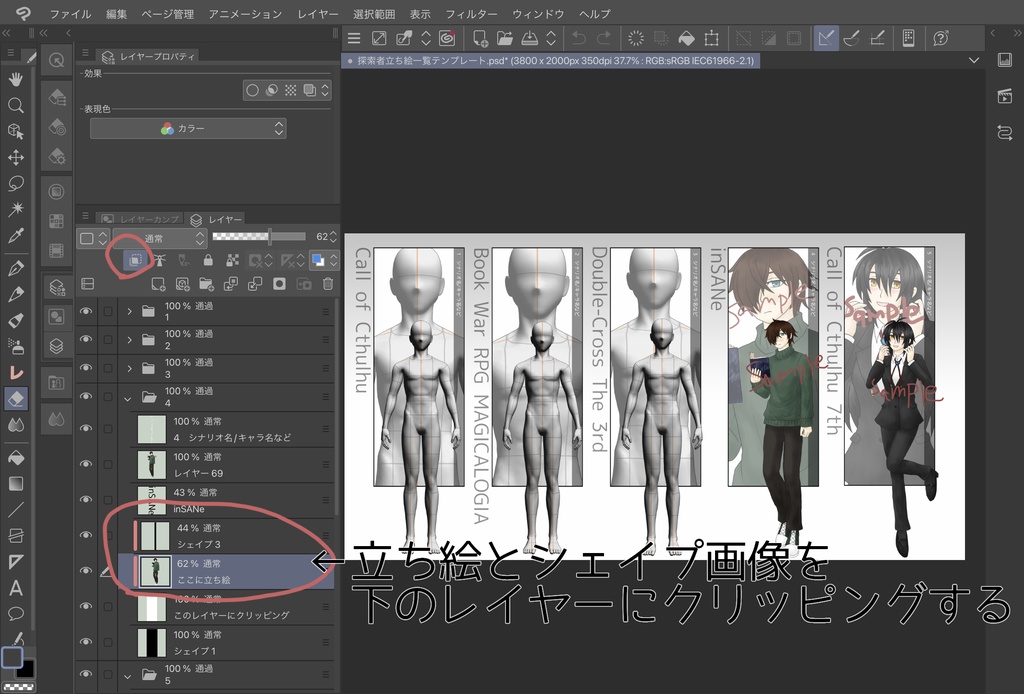
Task: Select the Eraser tool
Action: coord(15,398)
